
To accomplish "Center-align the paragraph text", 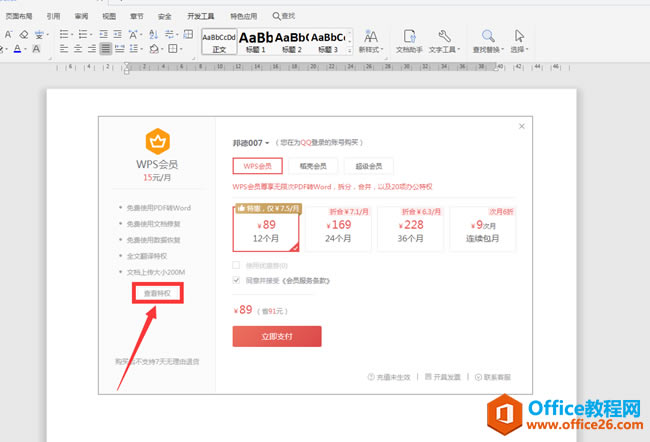I will tap(78, 49).
